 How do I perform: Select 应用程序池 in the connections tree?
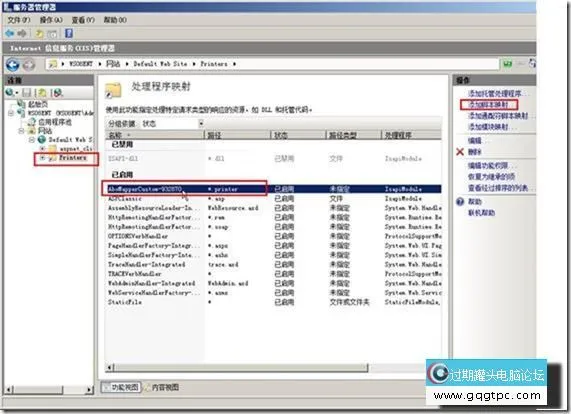(x=55, y=122)
